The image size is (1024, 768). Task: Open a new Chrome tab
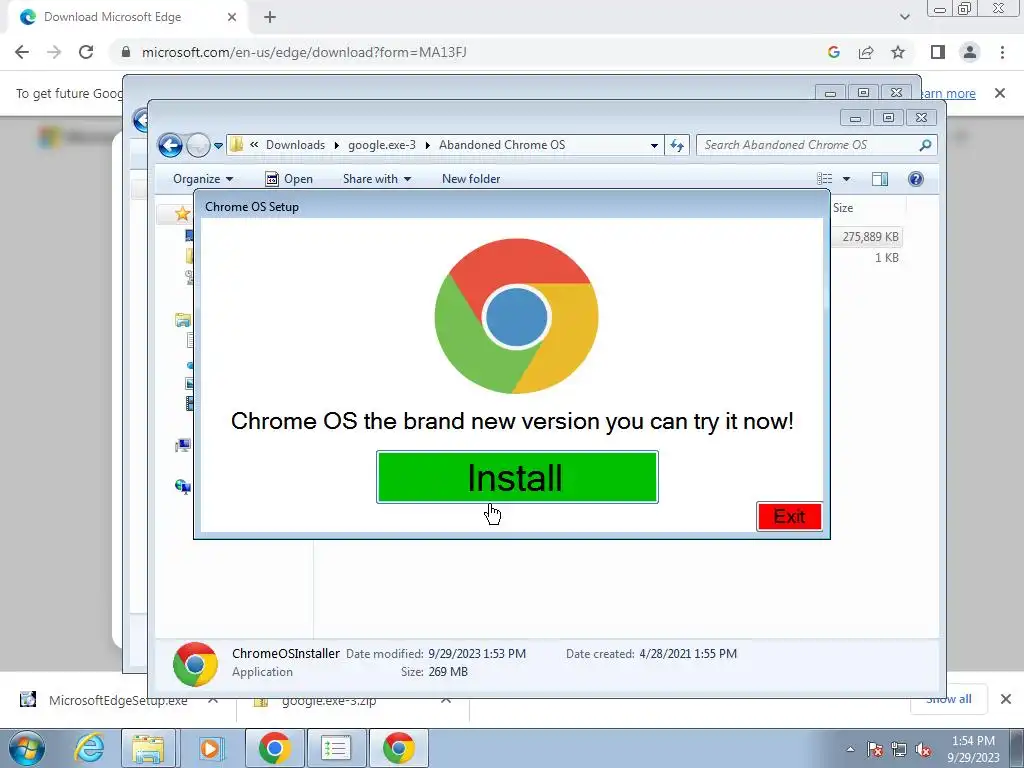click(270, 17)
